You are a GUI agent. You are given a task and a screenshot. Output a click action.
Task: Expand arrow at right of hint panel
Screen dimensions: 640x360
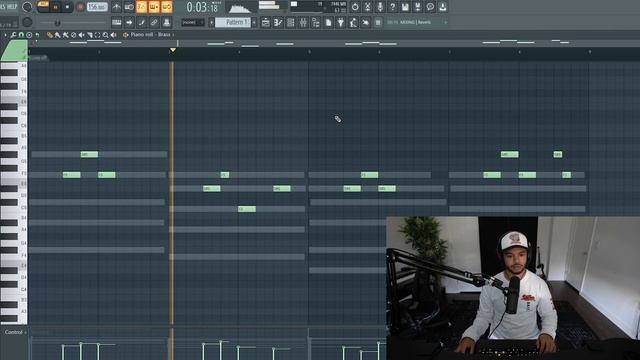(445, 22)
